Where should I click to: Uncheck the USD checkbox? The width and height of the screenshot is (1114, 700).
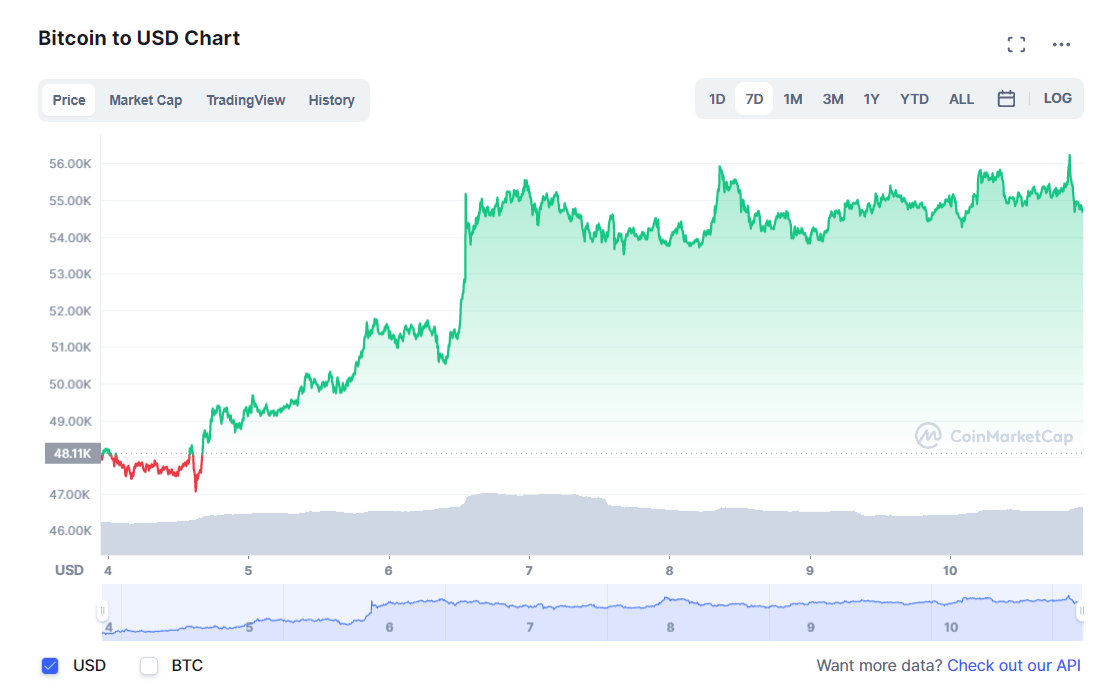[50, 666]
